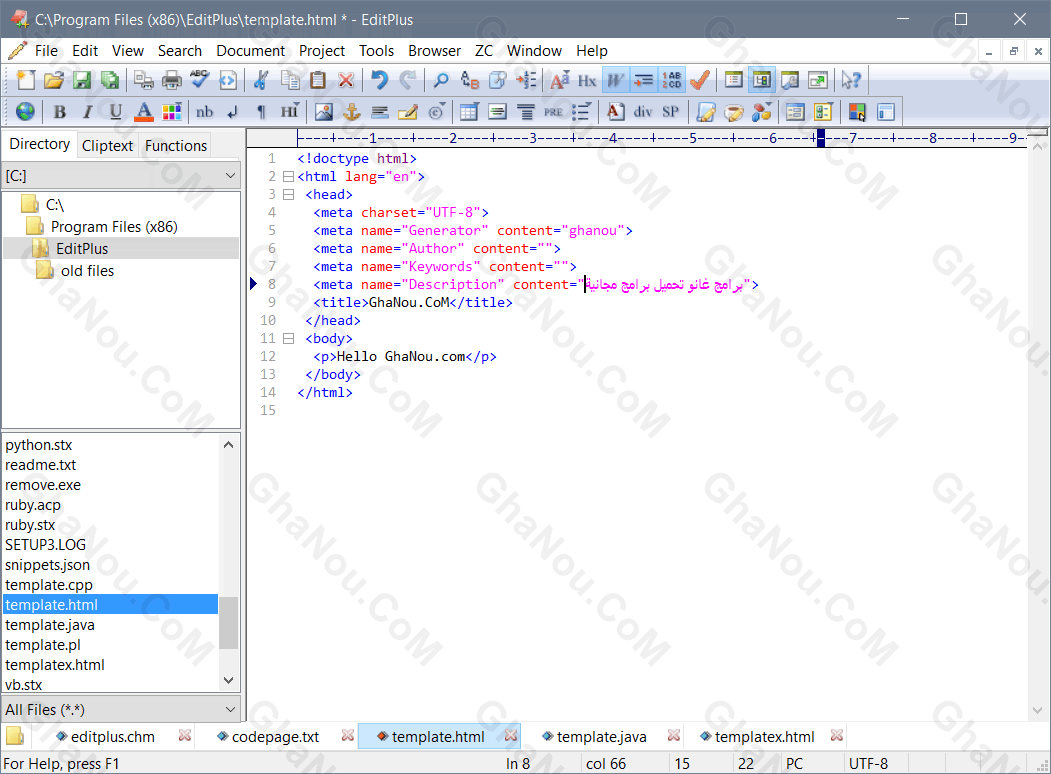Switch to the Cliptext tab
1051x774 pixels.
click(107, 145)
